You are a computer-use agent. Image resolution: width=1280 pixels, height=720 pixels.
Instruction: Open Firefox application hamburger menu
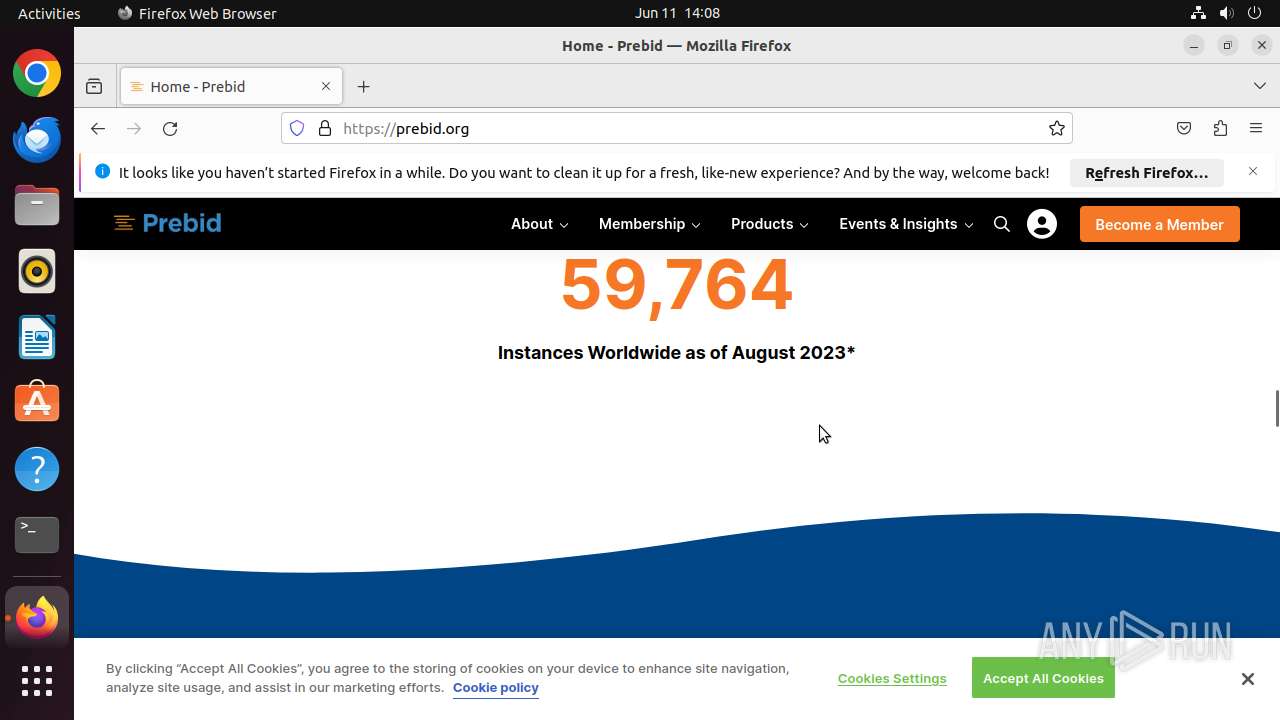[1256, 128]
